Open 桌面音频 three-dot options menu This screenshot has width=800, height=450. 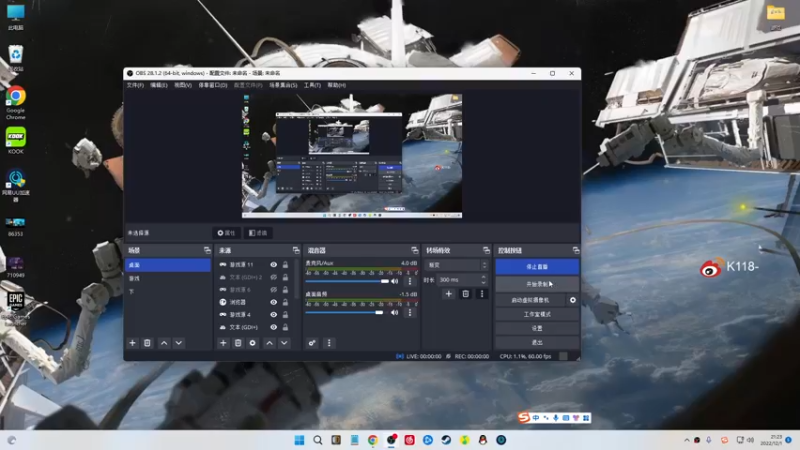point(410,312)
